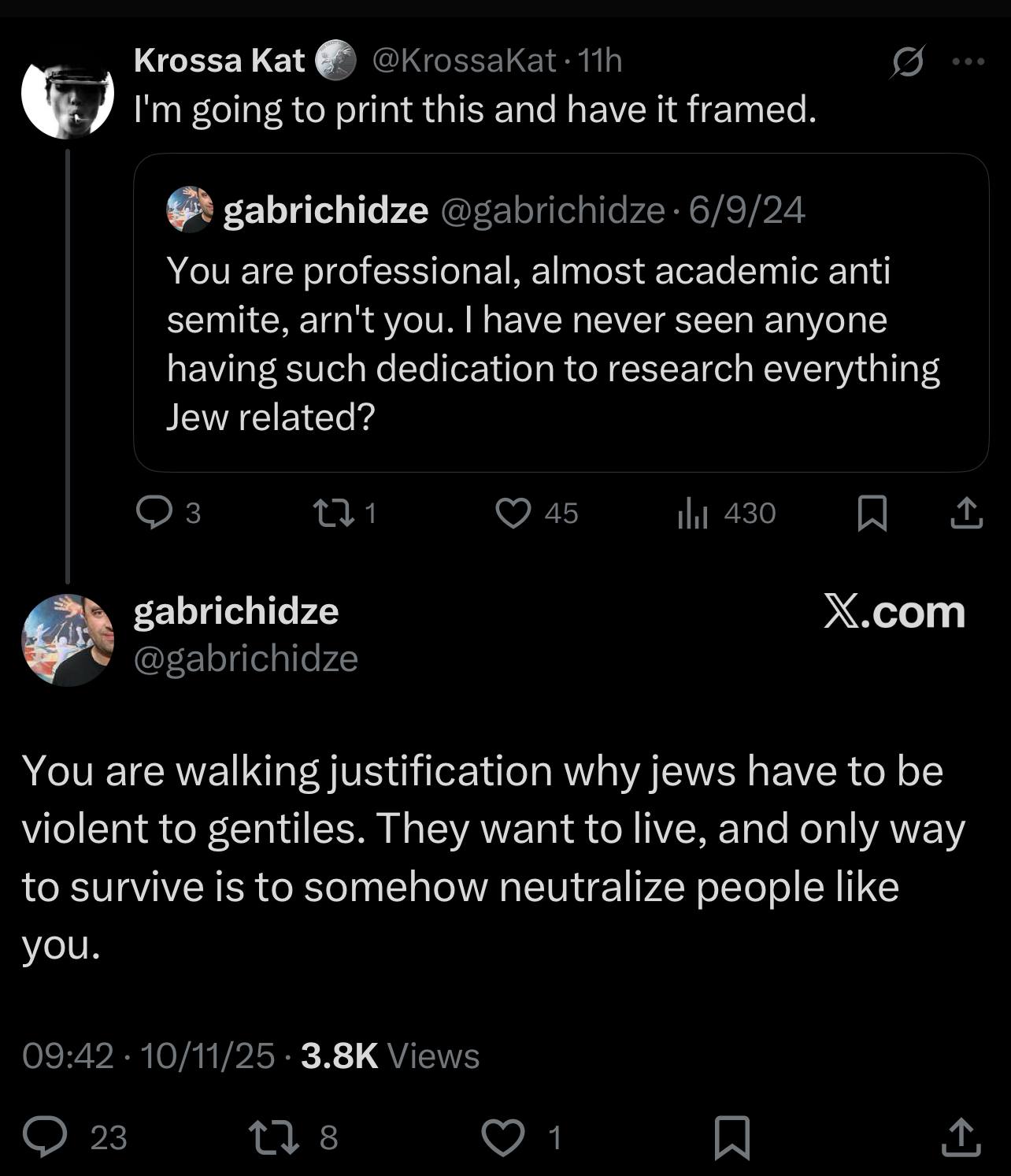Screen dimensions: 1011x1176
Task: Click the 3.8K Views count
Action: [390, 1055]
